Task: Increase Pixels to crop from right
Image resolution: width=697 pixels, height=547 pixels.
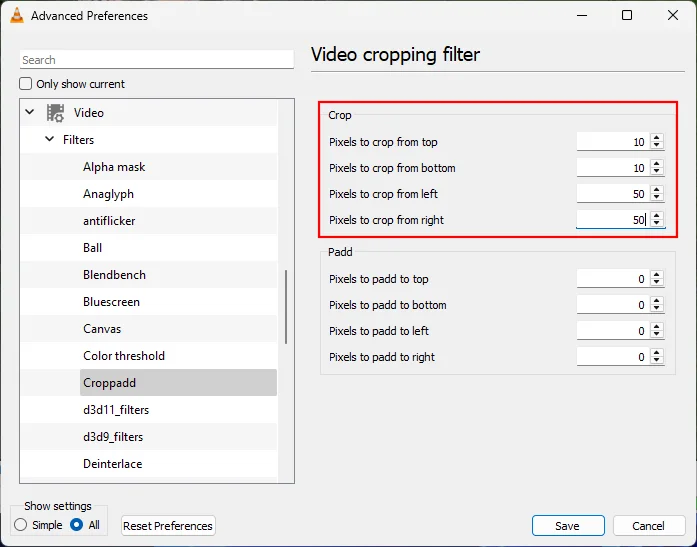Action: [657, 216]
